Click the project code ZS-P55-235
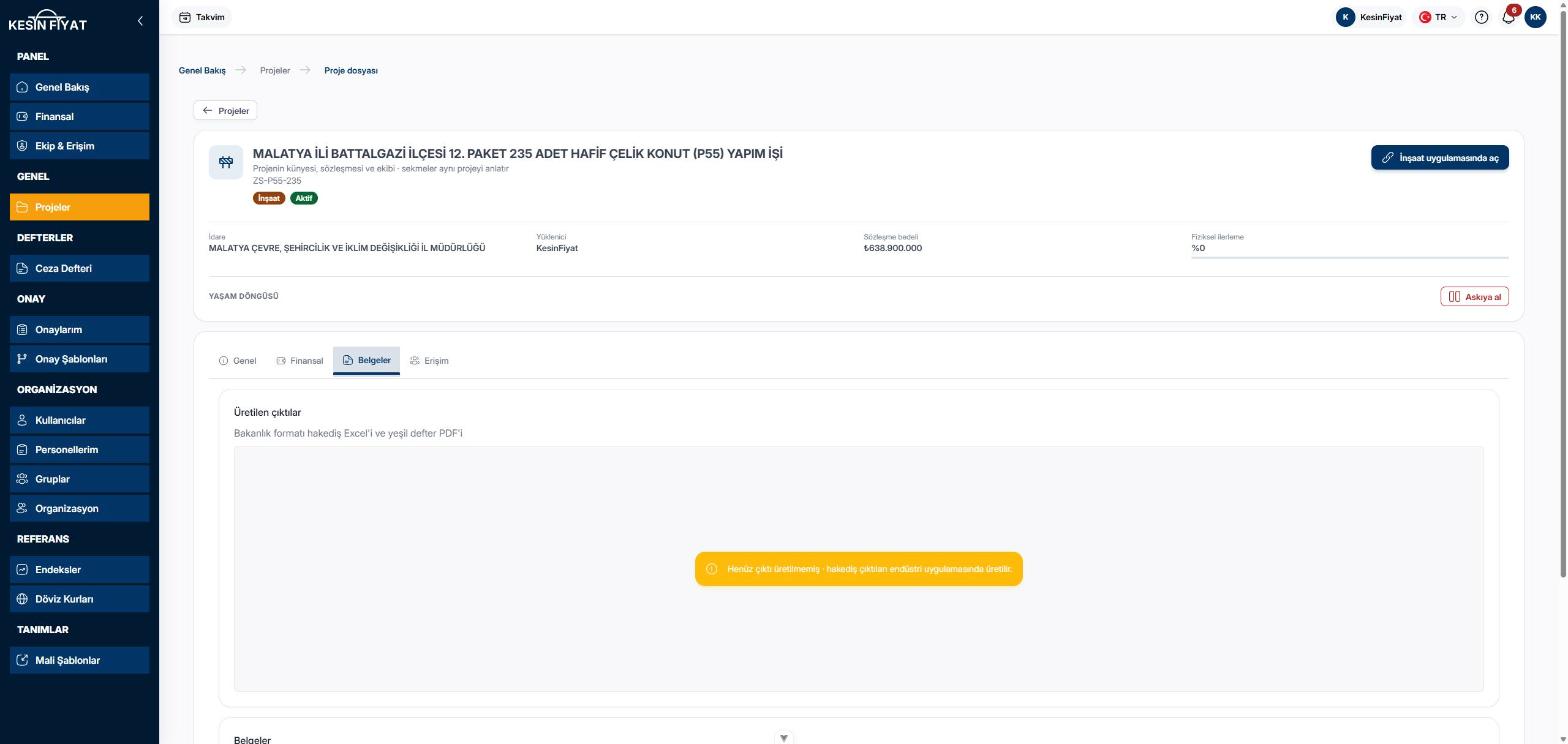The width and height of the screenshot is (1568, 744). (277, 181)
